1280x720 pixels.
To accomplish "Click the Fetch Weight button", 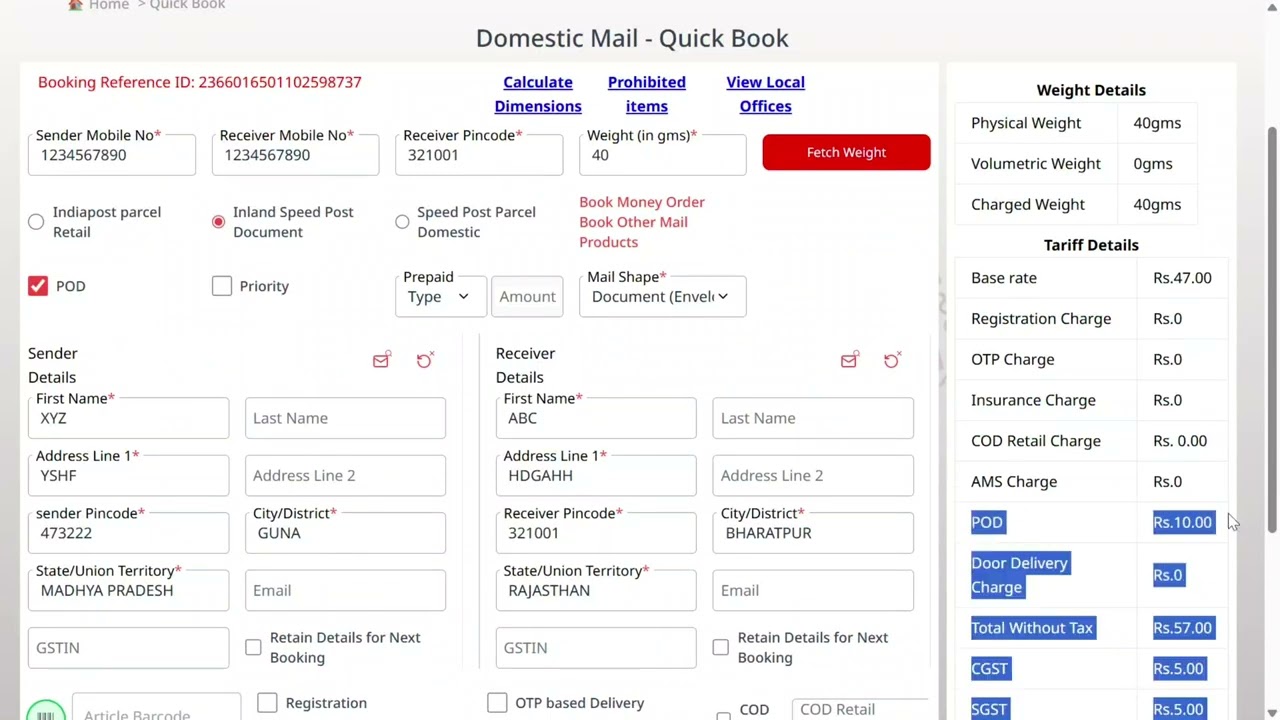I will click(846, 152).
